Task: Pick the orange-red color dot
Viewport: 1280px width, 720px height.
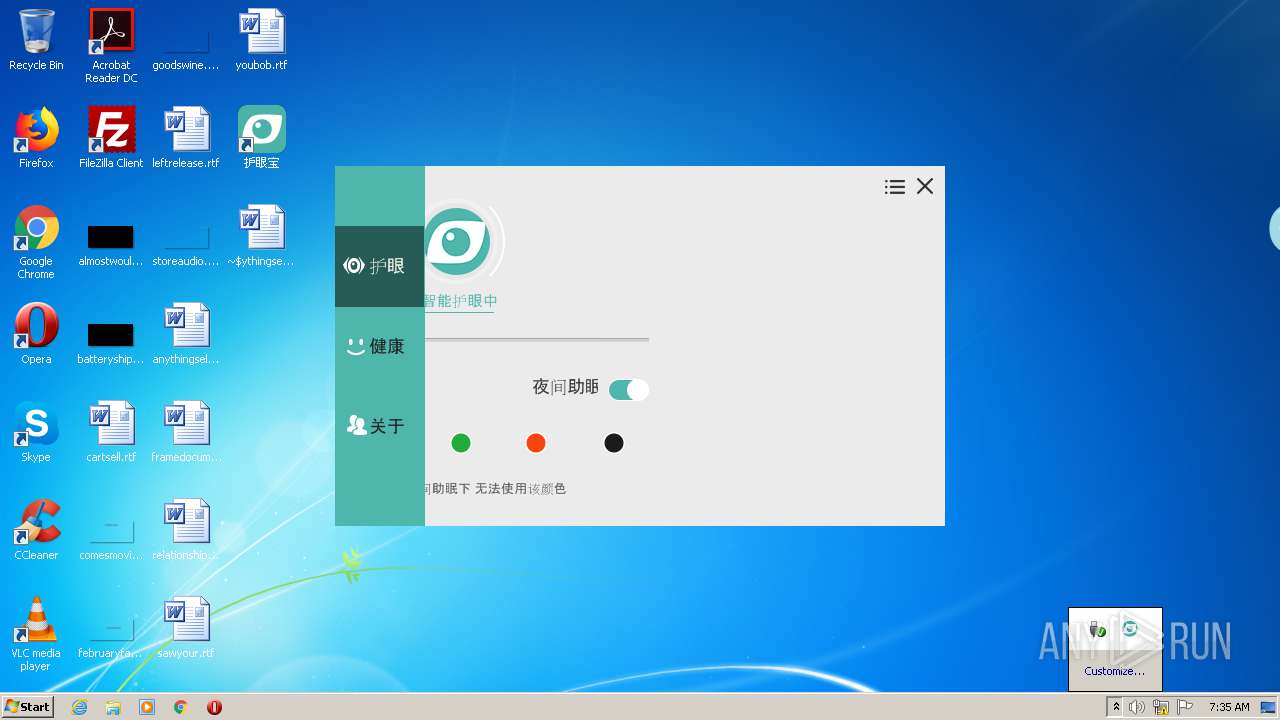Action: click(x=536, y=443)
